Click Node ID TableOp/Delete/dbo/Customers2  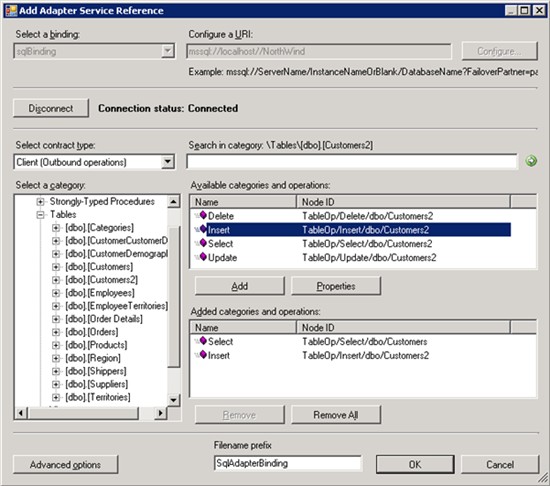[x=368, y=216]
